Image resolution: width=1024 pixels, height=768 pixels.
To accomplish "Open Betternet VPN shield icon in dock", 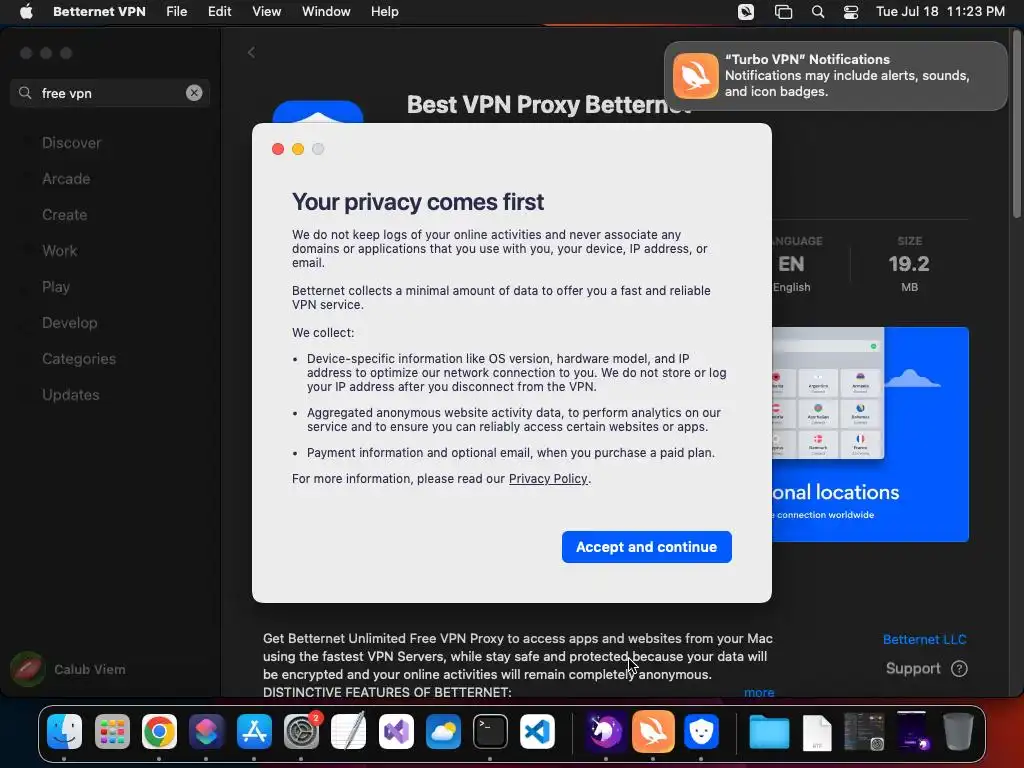I will click(x=701, y=731).
